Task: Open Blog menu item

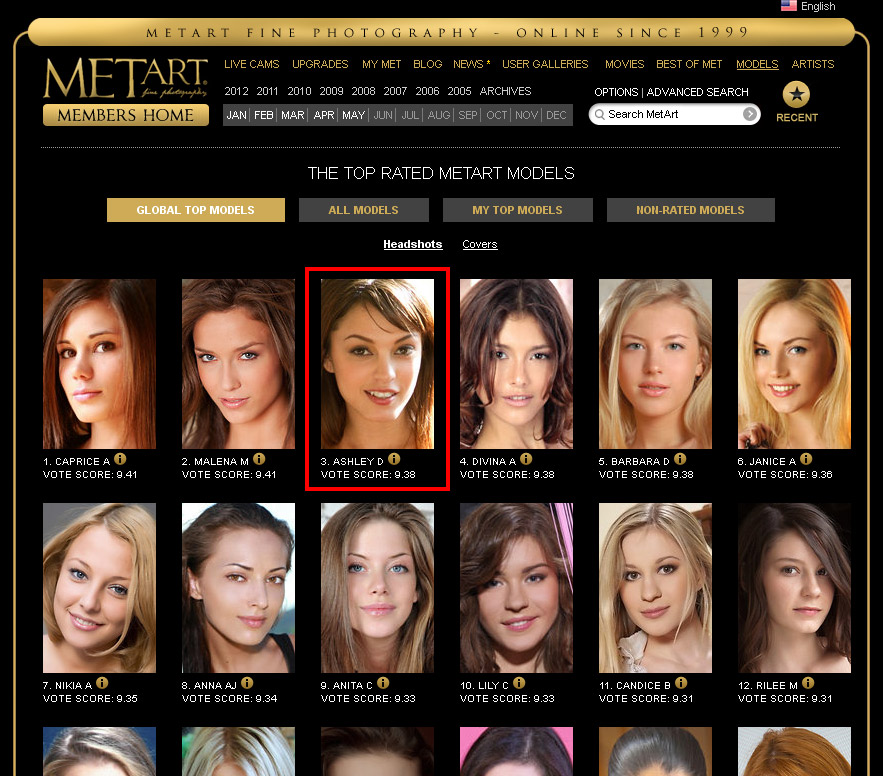Action: [427, 64]
